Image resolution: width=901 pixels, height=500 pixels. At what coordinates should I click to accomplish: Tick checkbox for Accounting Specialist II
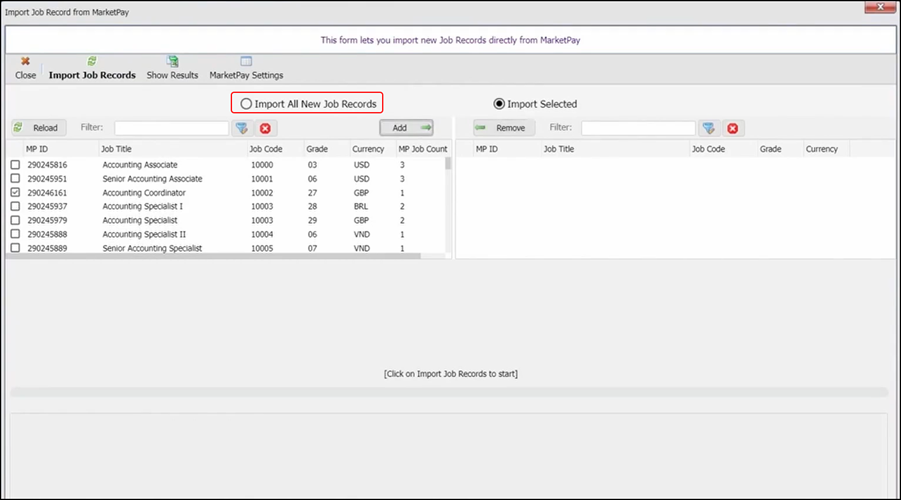pos(15,234)
